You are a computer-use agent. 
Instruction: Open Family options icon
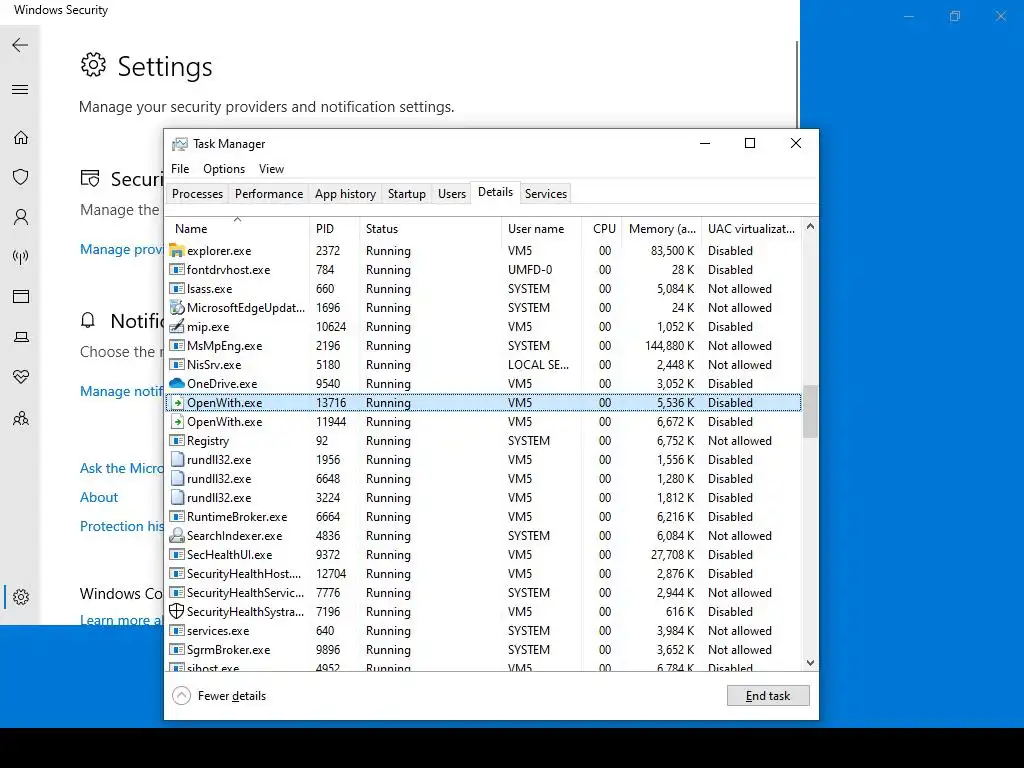pos(21,417)
